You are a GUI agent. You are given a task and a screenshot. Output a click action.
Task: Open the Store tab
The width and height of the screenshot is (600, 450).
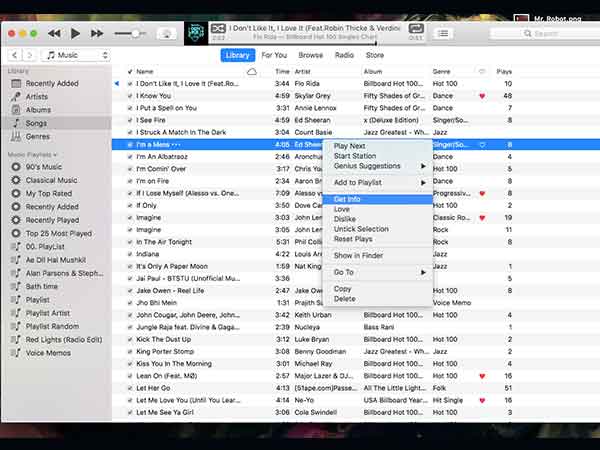375,55
